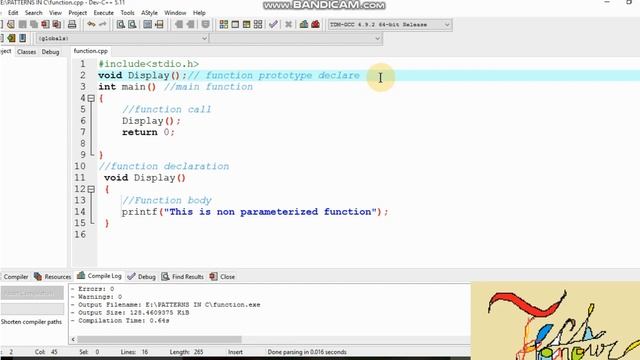Click the Unindent toolbar icon

pyautogui.click(x=179, y=24)
